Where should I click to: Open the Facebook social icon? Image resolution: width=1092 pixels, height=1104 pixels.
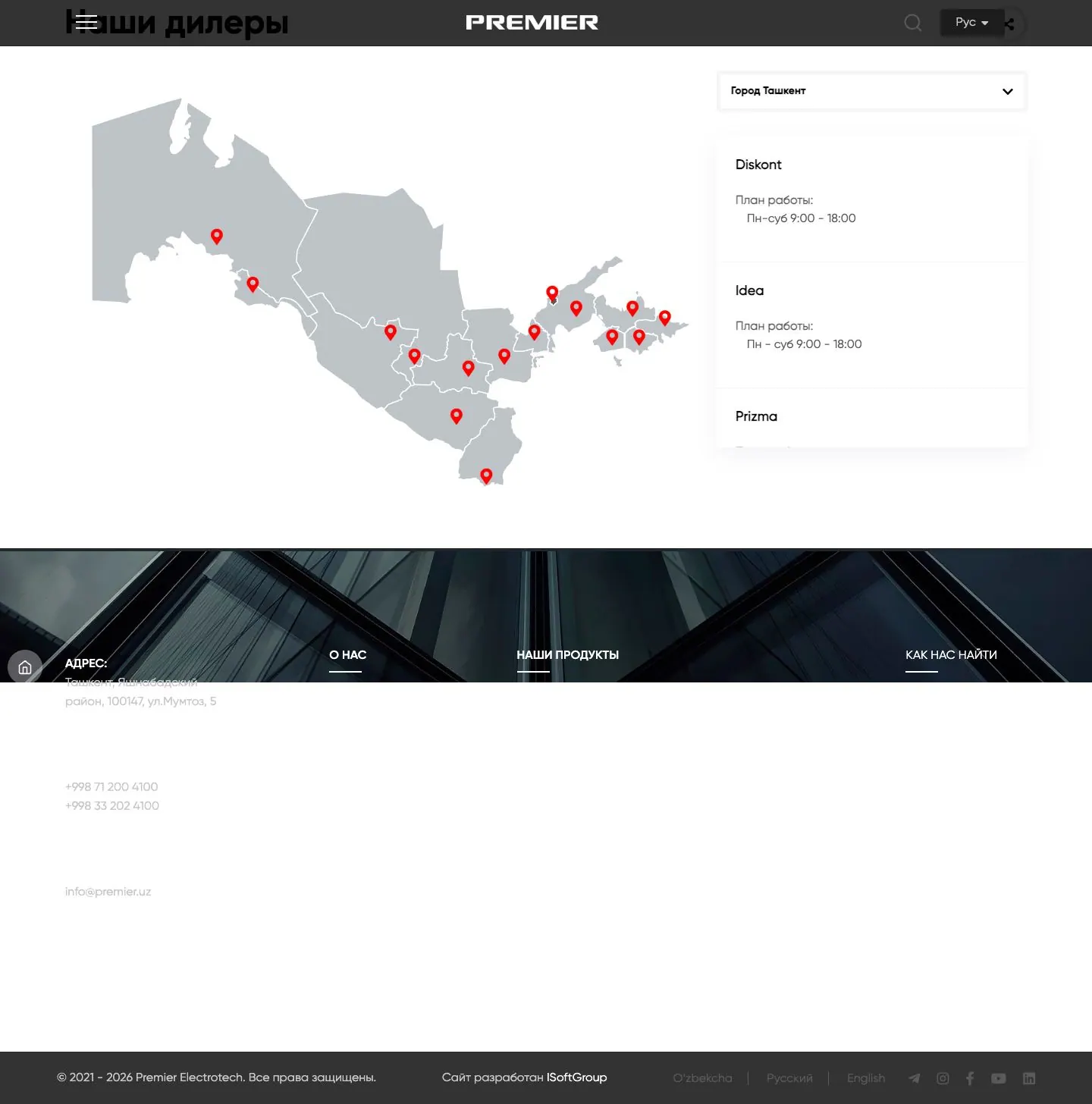[x=970, y=1078]
